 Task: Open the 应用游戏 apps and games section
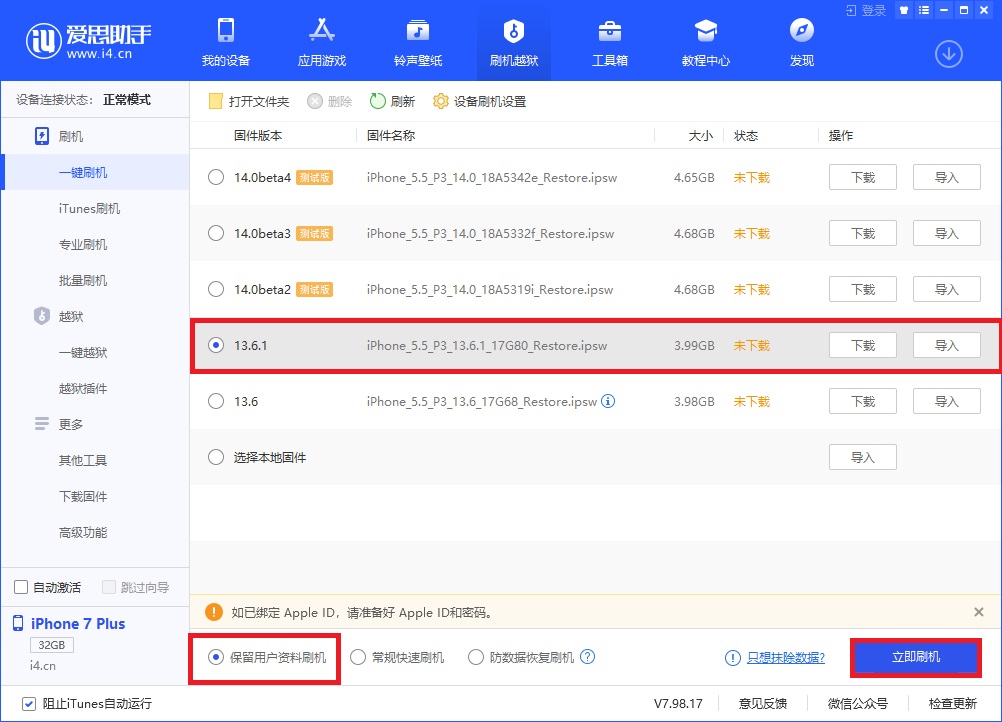tap(321, 40)
